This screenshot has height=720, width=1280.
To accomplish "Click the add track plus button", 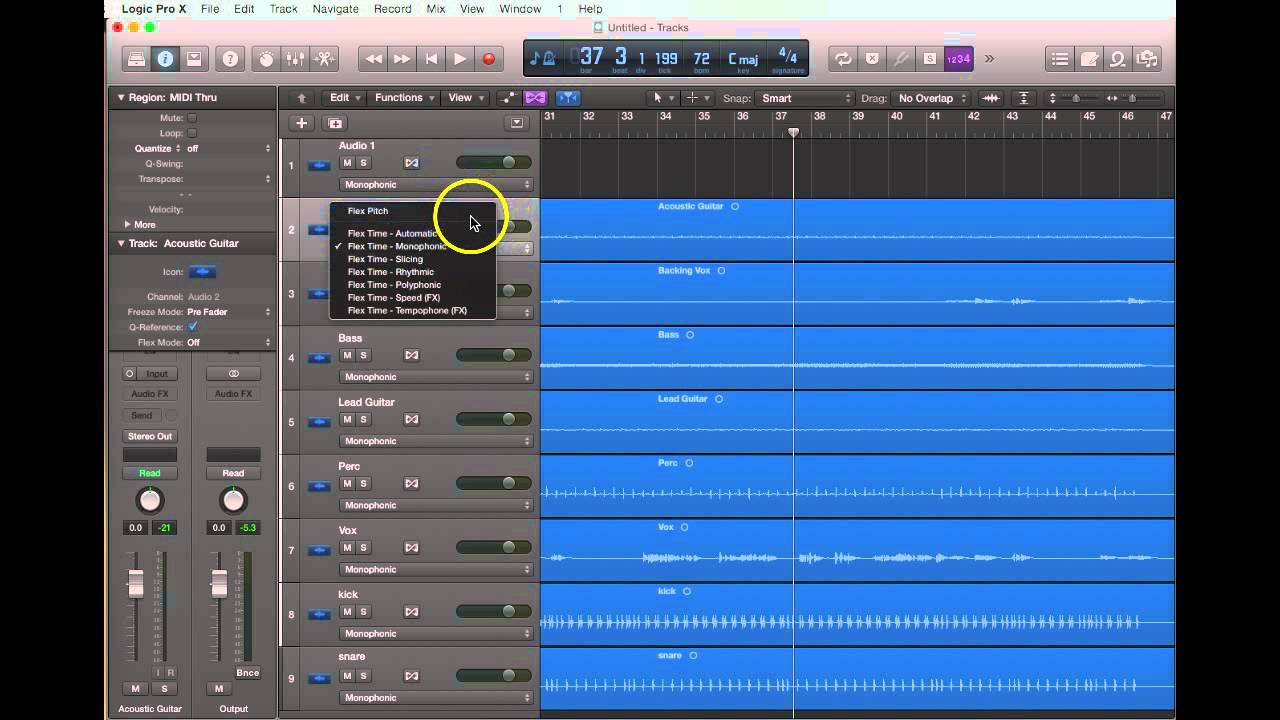I will 301,123.
